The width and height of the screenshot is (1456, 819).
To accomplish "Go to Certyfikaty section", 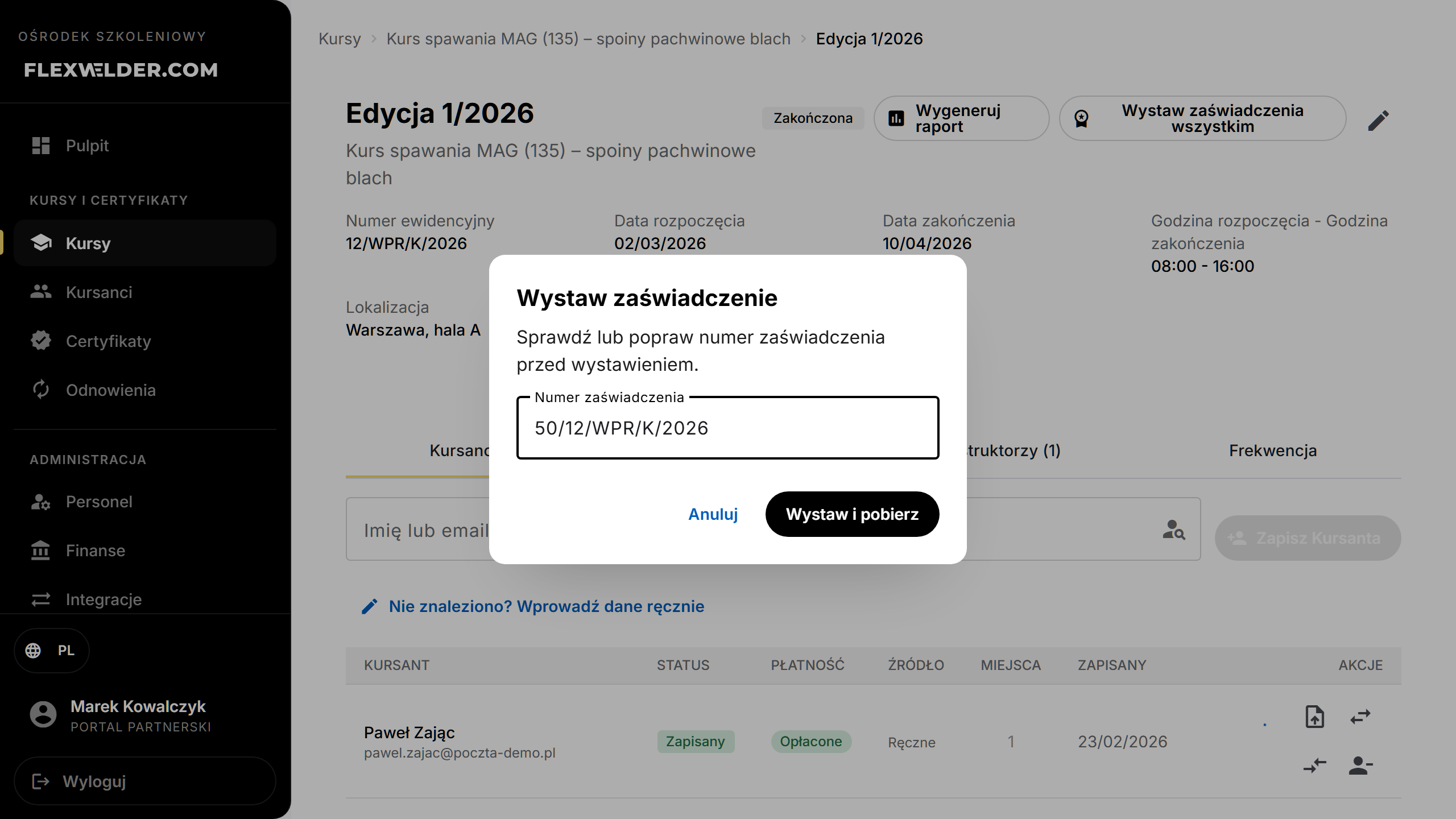I will click(145, 341).
